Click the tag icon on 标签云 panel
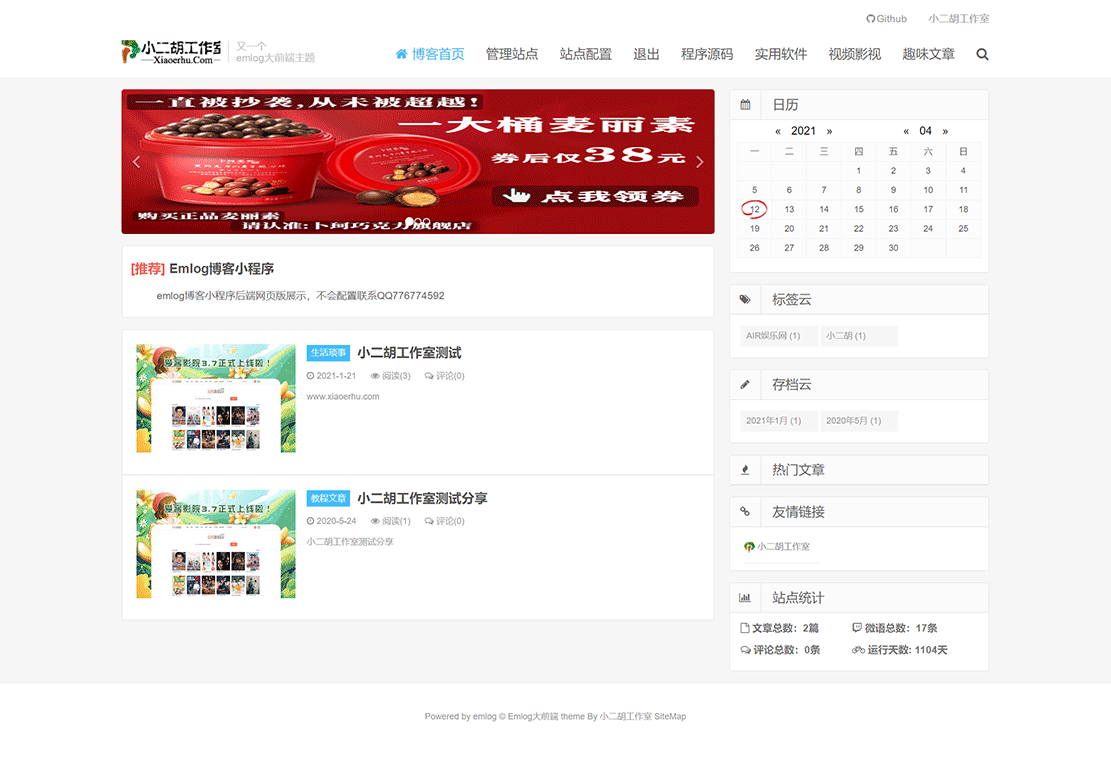The image size is (1111, 757). pos(745,299)
